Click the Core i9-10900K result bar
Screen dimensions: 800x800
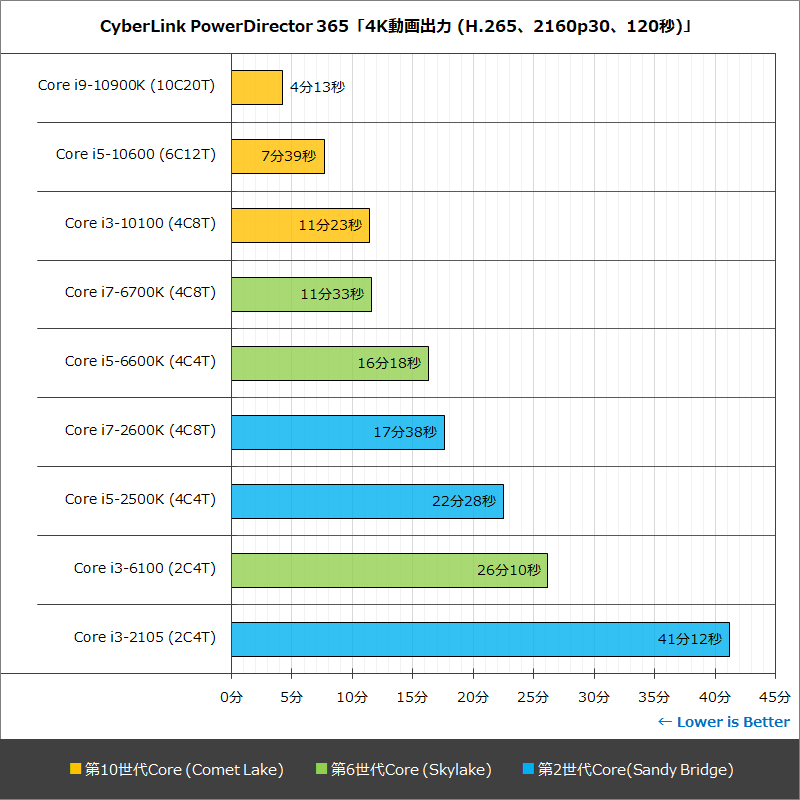256,87
